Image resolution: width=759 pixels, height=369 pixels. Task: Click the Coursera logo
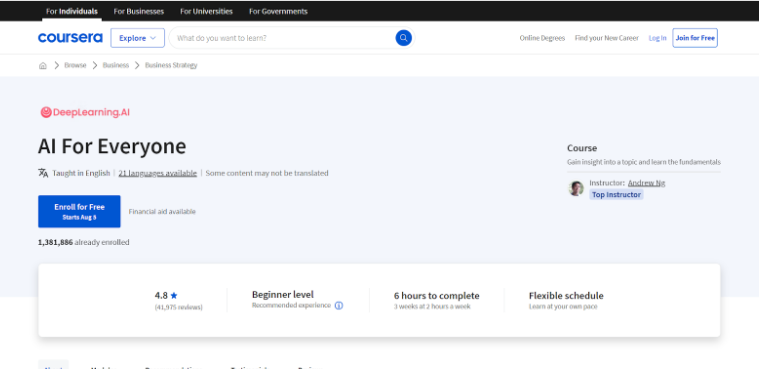click(x=70, y=38)
